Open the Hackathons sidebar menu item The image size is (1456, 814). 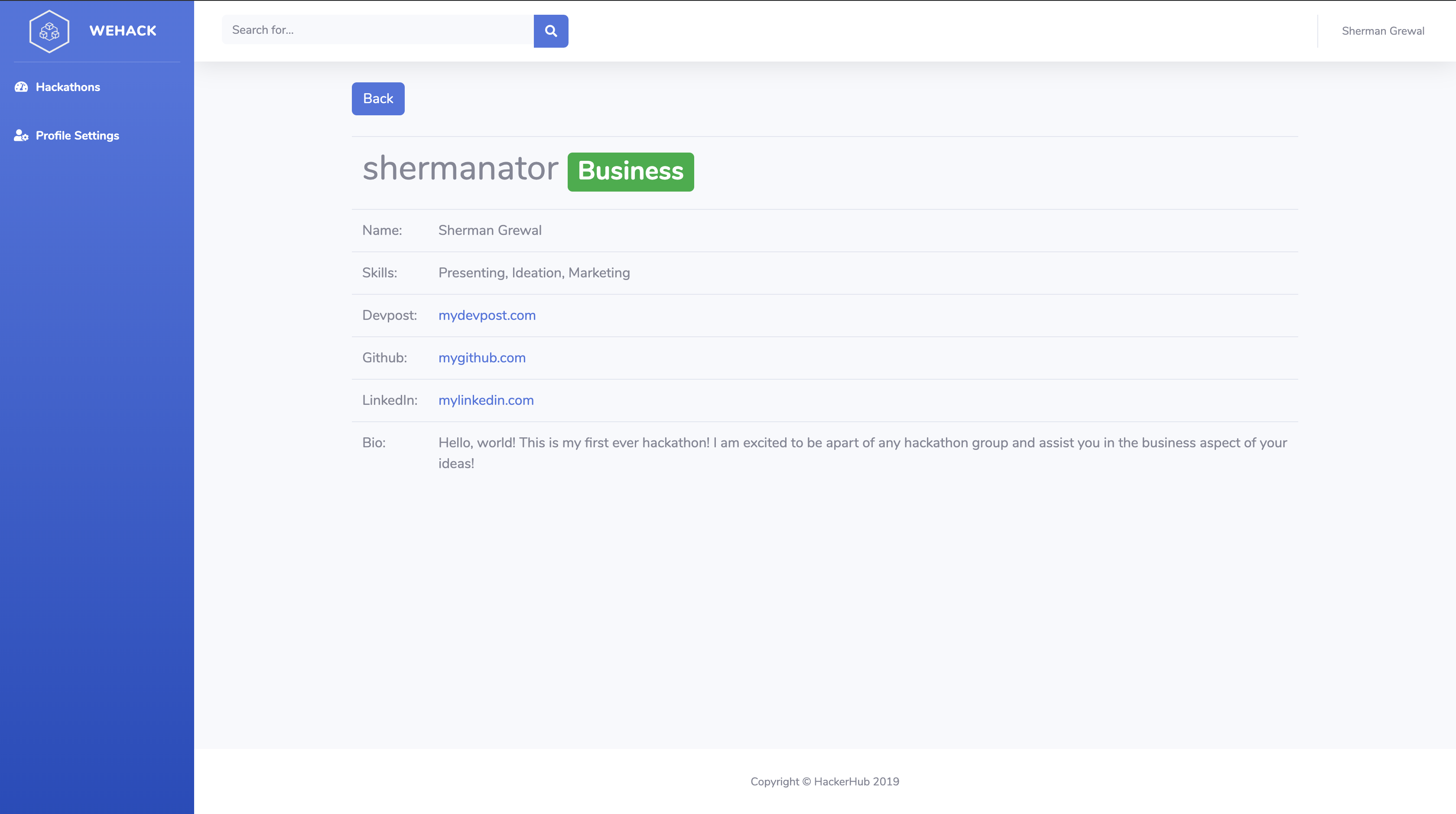[x=68, y=87]
